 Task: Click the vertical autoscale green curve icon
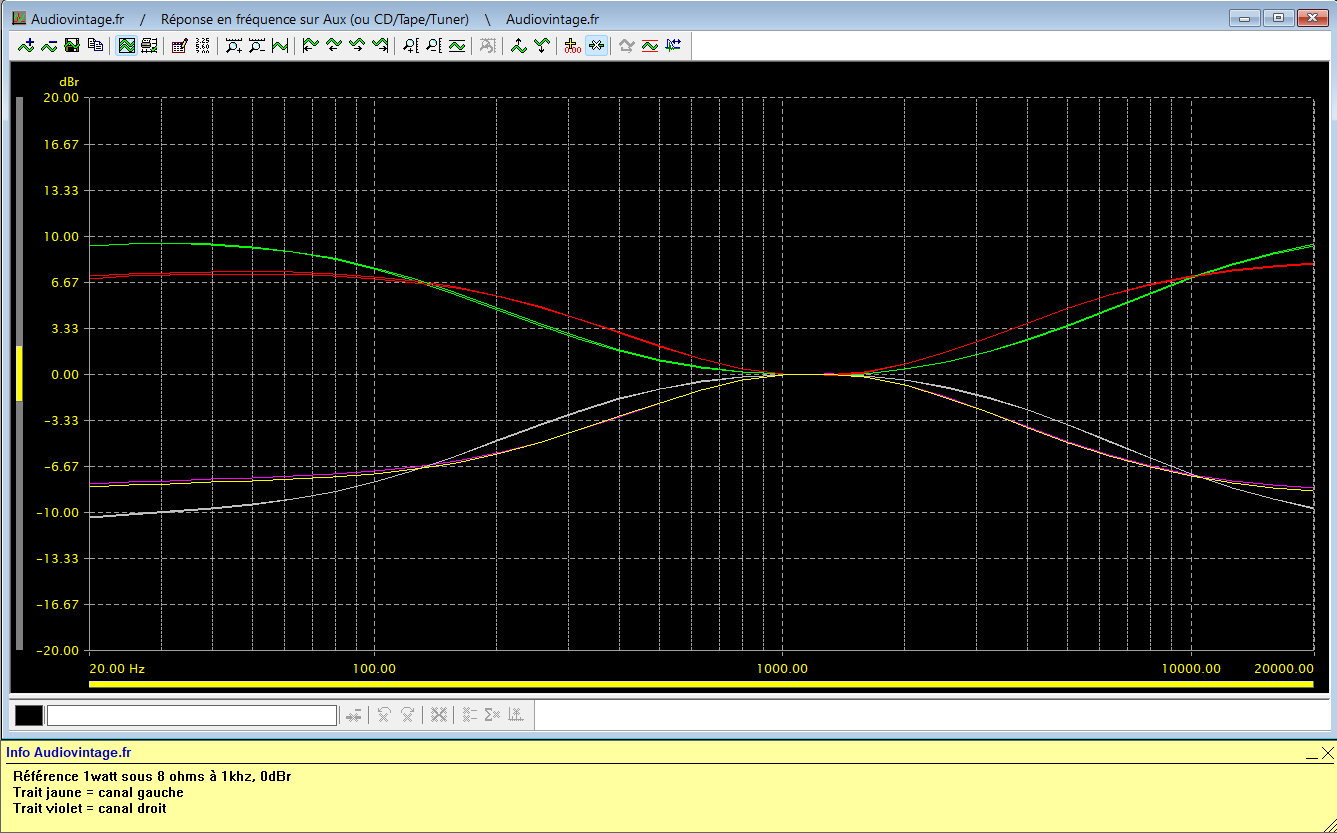(457, 45)
